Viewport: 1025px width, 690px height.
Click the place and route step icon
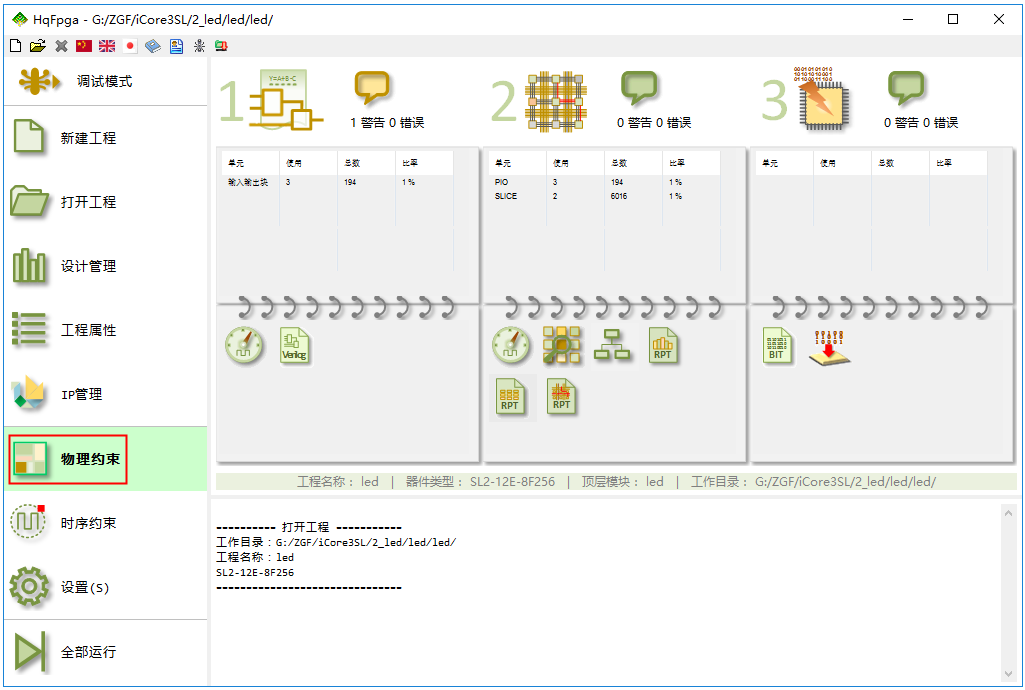pyautogui.click(x=551, y=100)
